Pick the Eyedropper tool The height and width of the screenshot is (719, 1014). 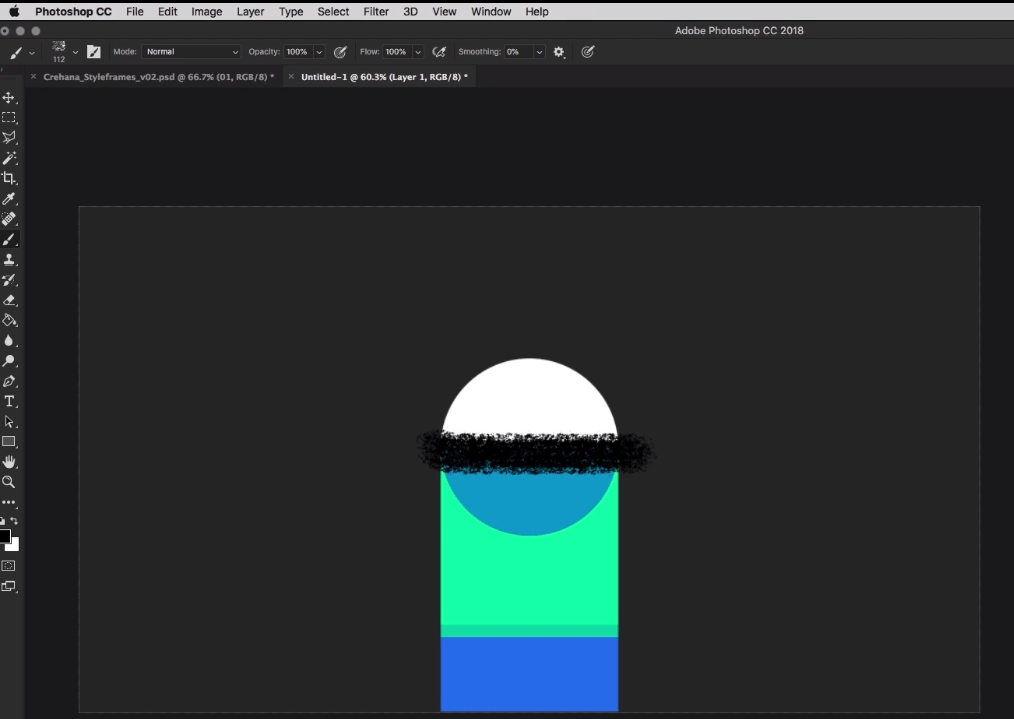10,198
